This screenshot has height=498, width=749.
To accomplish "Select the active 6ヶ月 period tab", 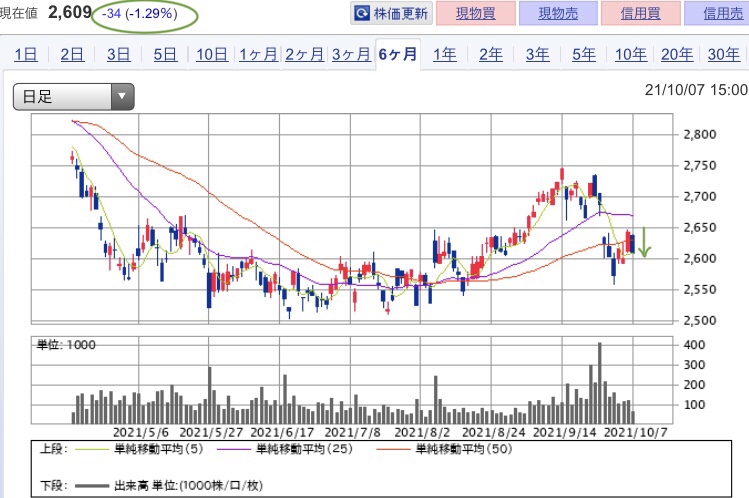I will point(398,54).
